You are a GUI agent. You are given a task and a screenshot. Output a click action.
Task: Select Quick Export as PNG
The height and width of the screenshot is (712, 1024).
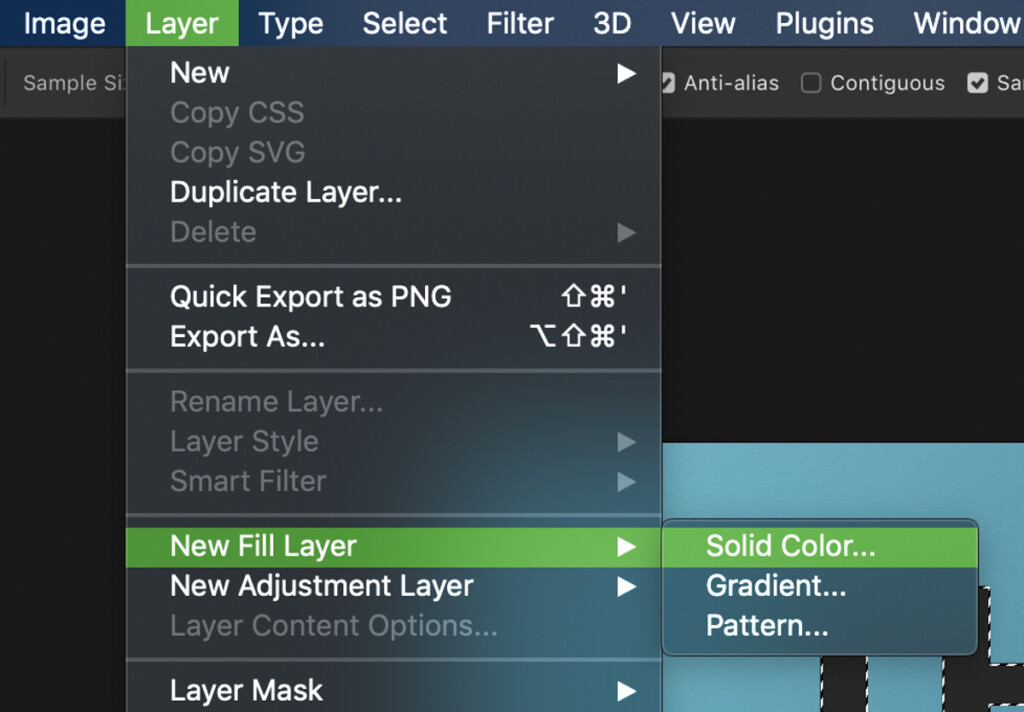tap(311, 297)
